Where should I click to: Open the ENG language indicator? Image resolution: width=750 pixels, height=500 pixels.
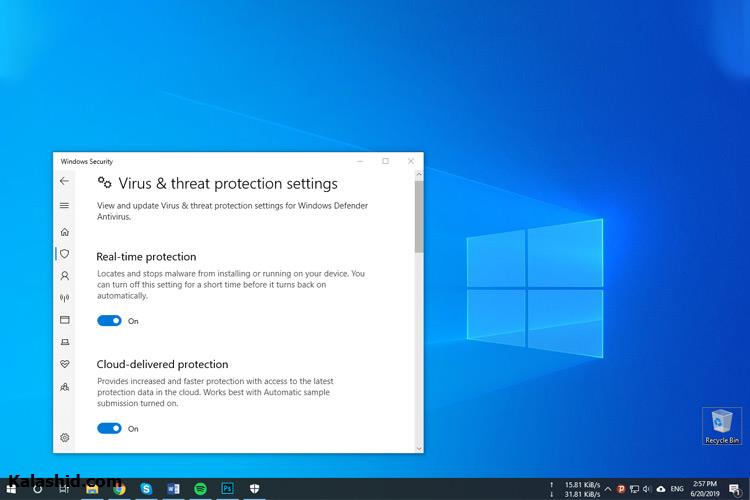click(x=677, y=489)
